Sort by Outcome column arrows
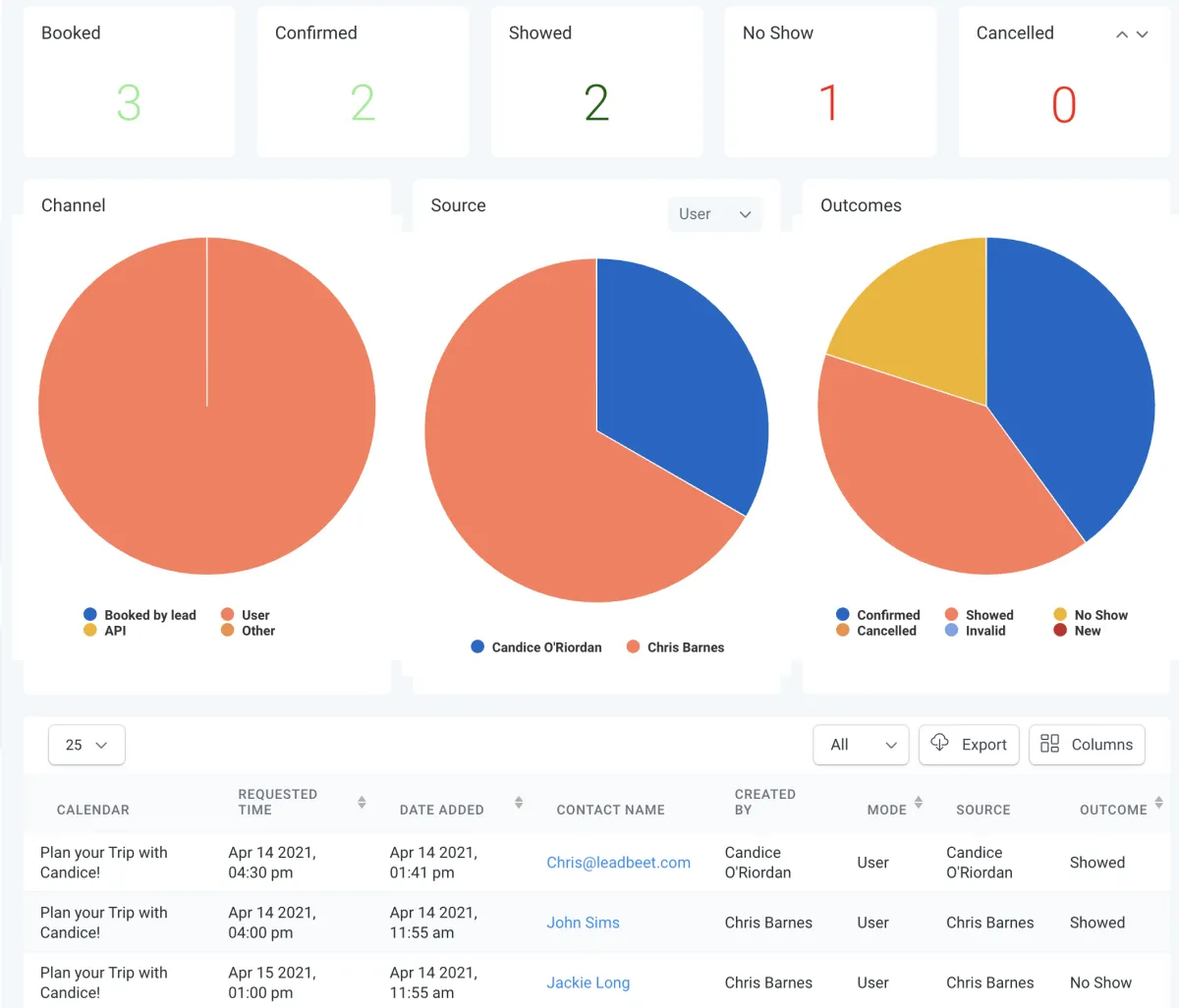The width and height of the screenshot is (1179, 1008). click(x=1159, y=803)
